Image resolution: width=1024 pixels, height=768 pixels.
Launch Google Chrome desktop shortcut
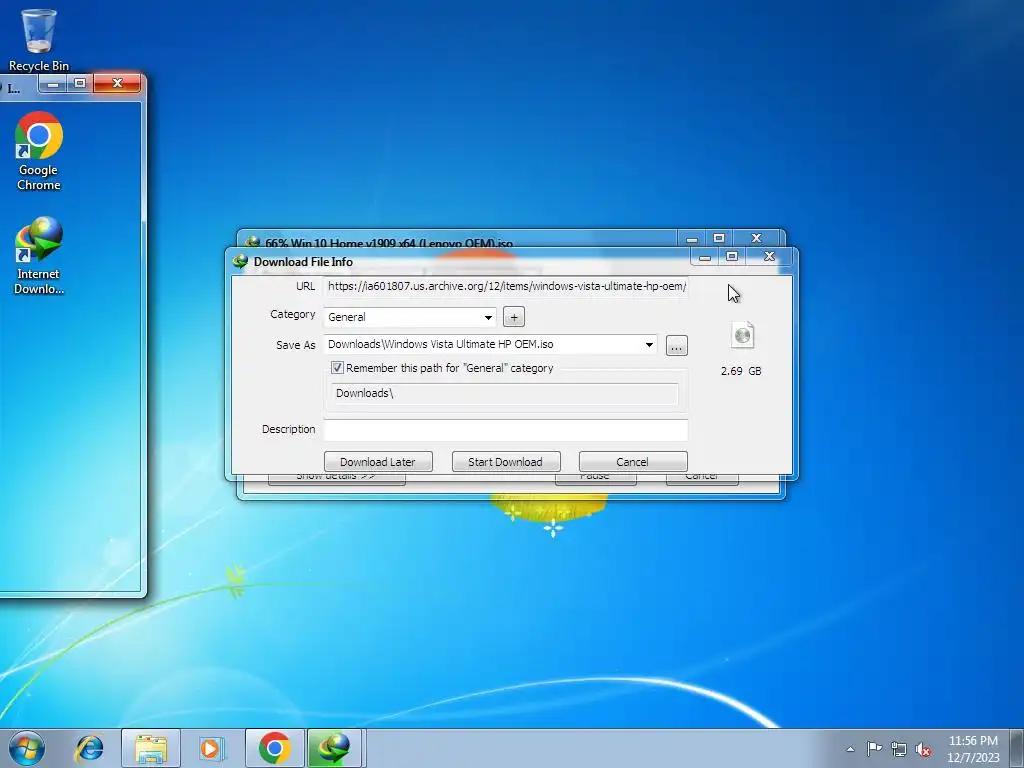(x=39, y=151)
